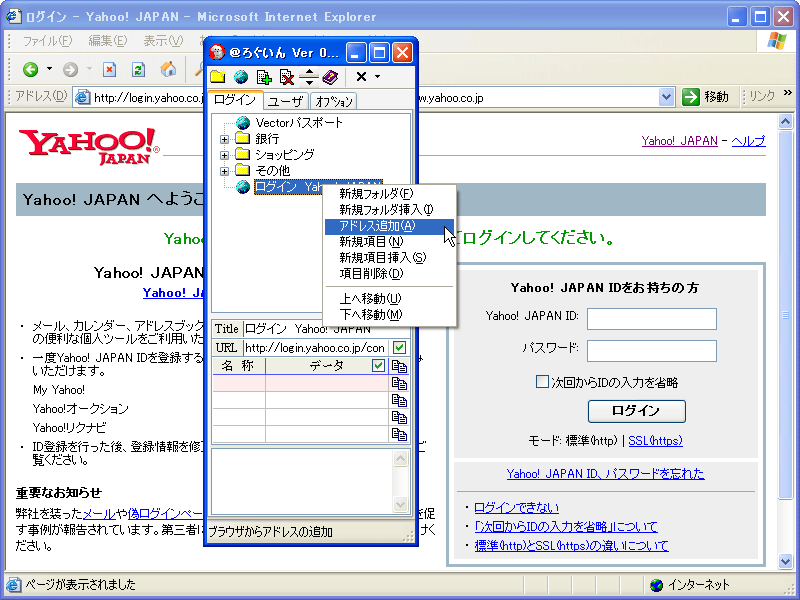This screenshot has width=800, height=600.
Task: Open the SSL(https) link
Action: [x=655, y=440]
